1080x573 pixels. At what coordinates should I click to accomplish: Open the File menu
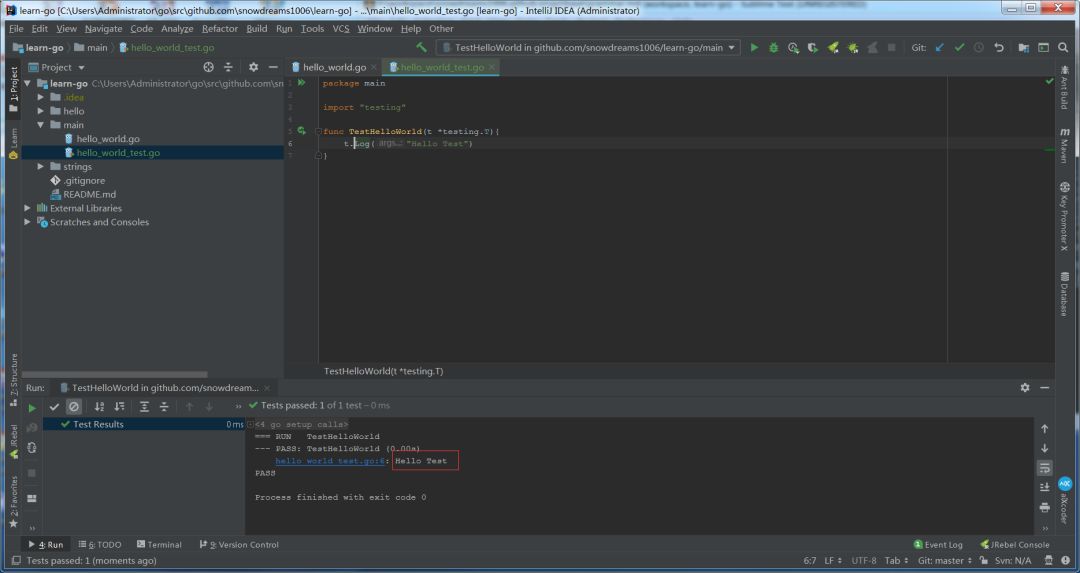point(17,28)
